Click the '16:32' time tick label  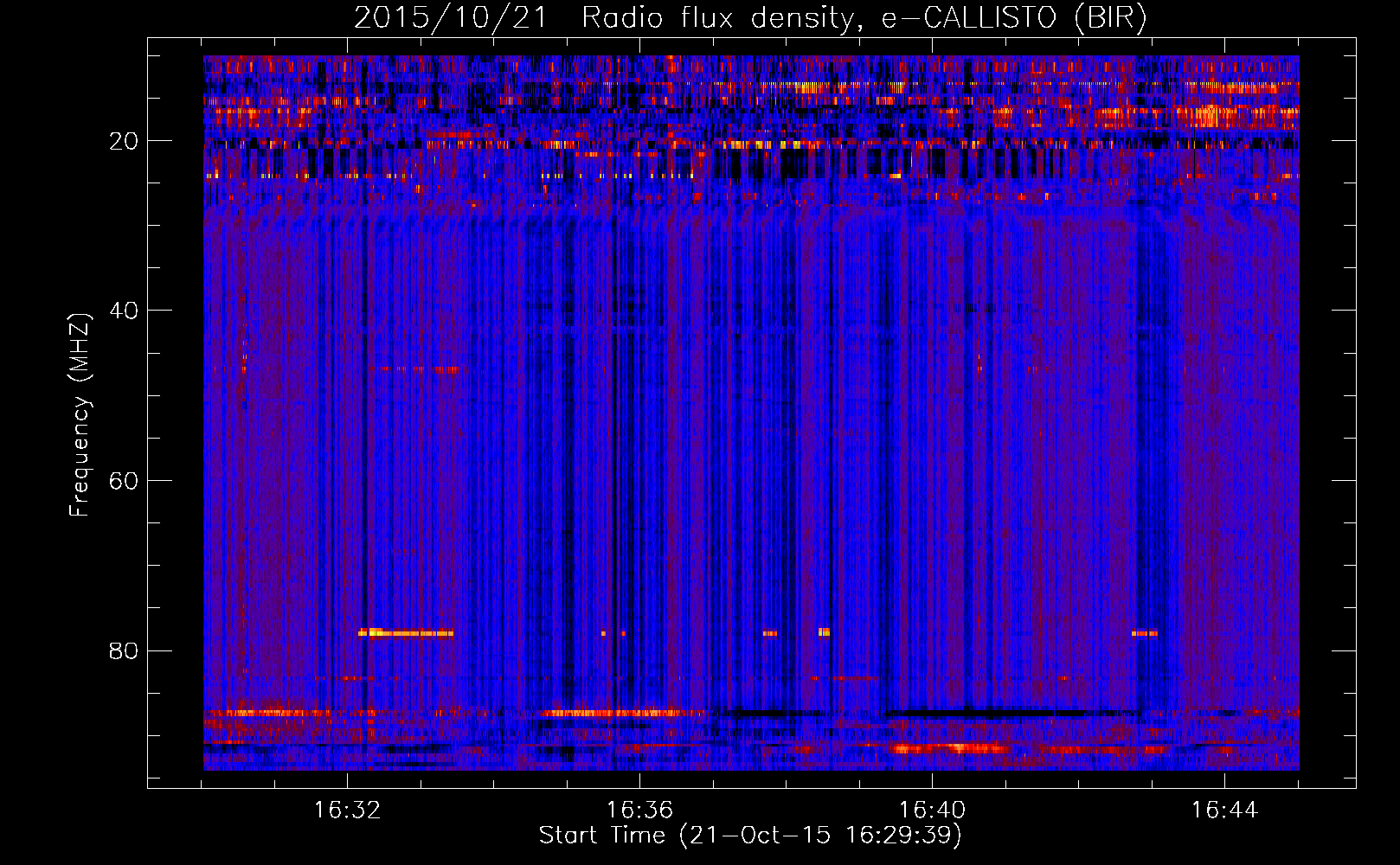347,810
